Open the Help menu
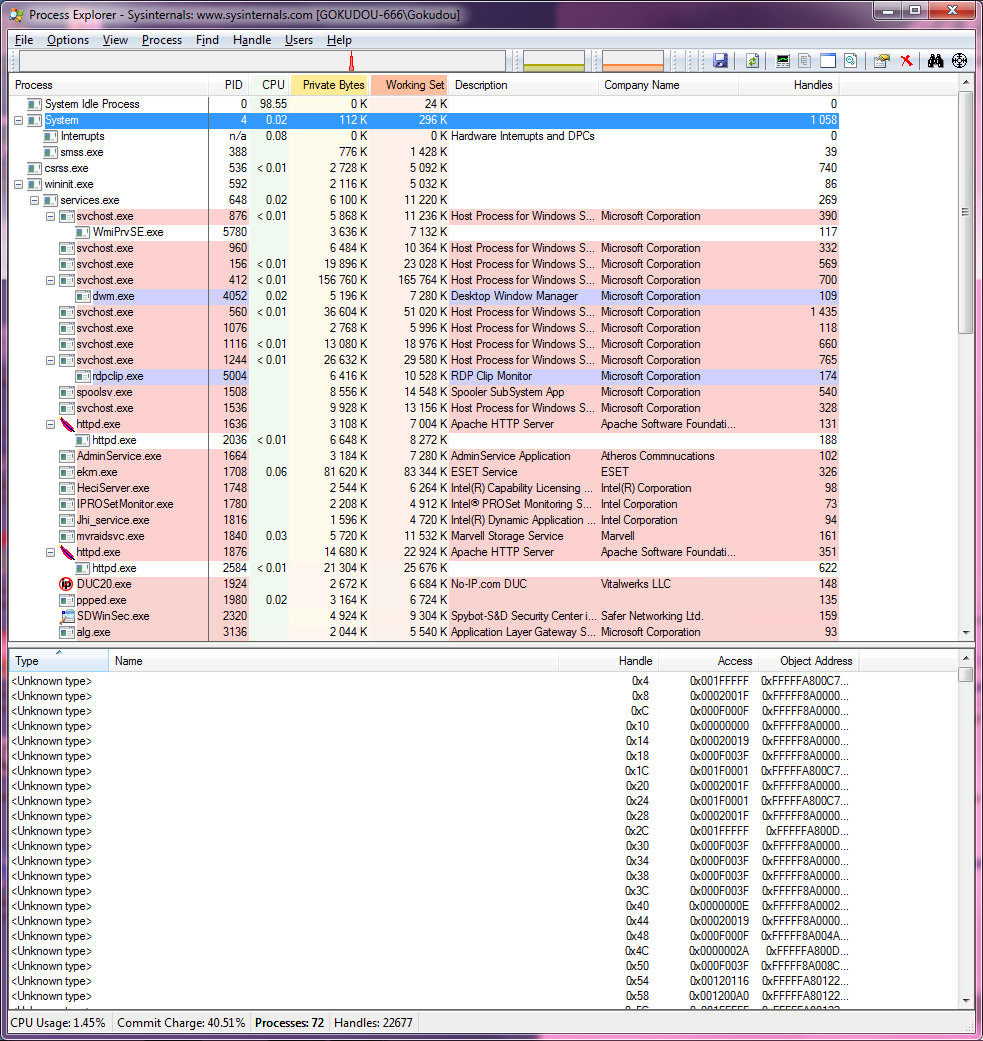The image size is (983, 1041). 339,40
